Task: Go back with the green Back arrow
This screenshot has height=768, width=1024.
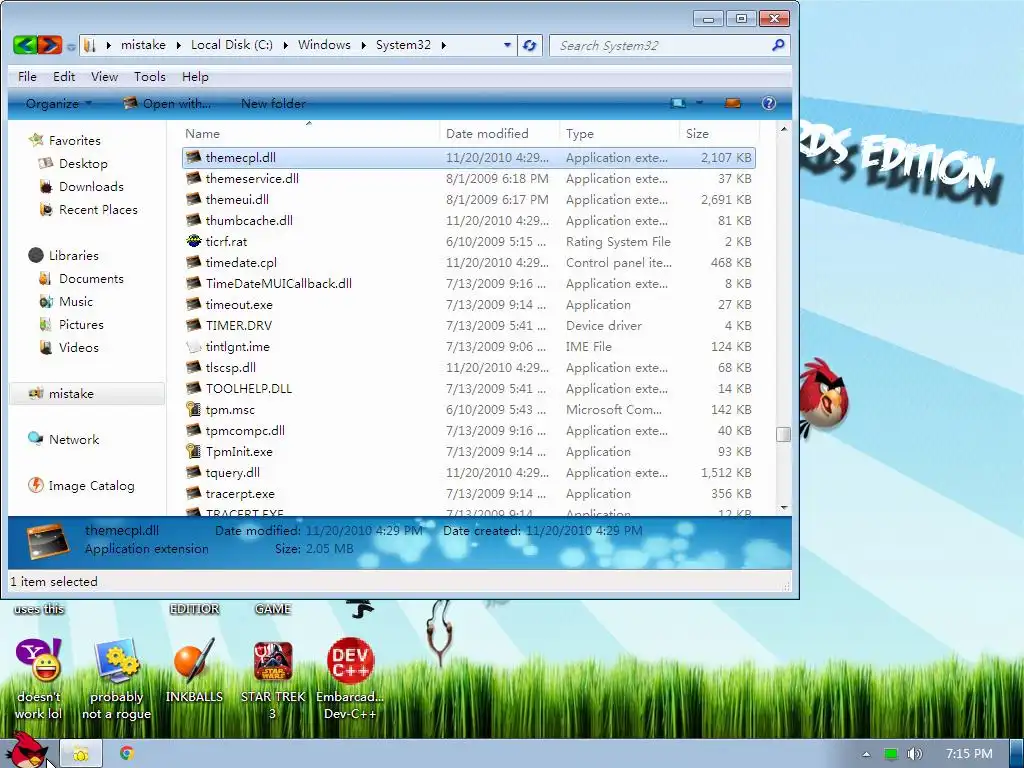Action: (x=25, y=44)
